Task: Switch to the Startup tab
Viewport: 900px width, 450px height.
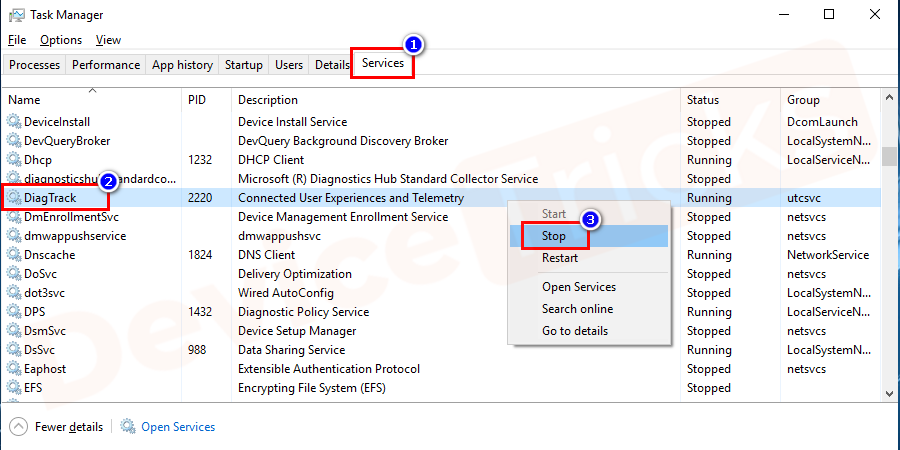Action: (243, 65)
